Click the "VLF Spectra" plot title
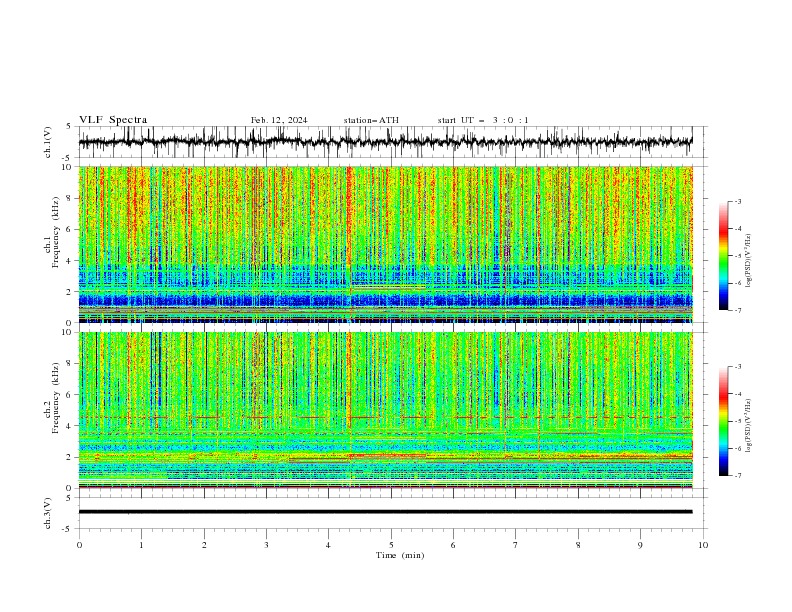792x612 pixels. [113, 120]
